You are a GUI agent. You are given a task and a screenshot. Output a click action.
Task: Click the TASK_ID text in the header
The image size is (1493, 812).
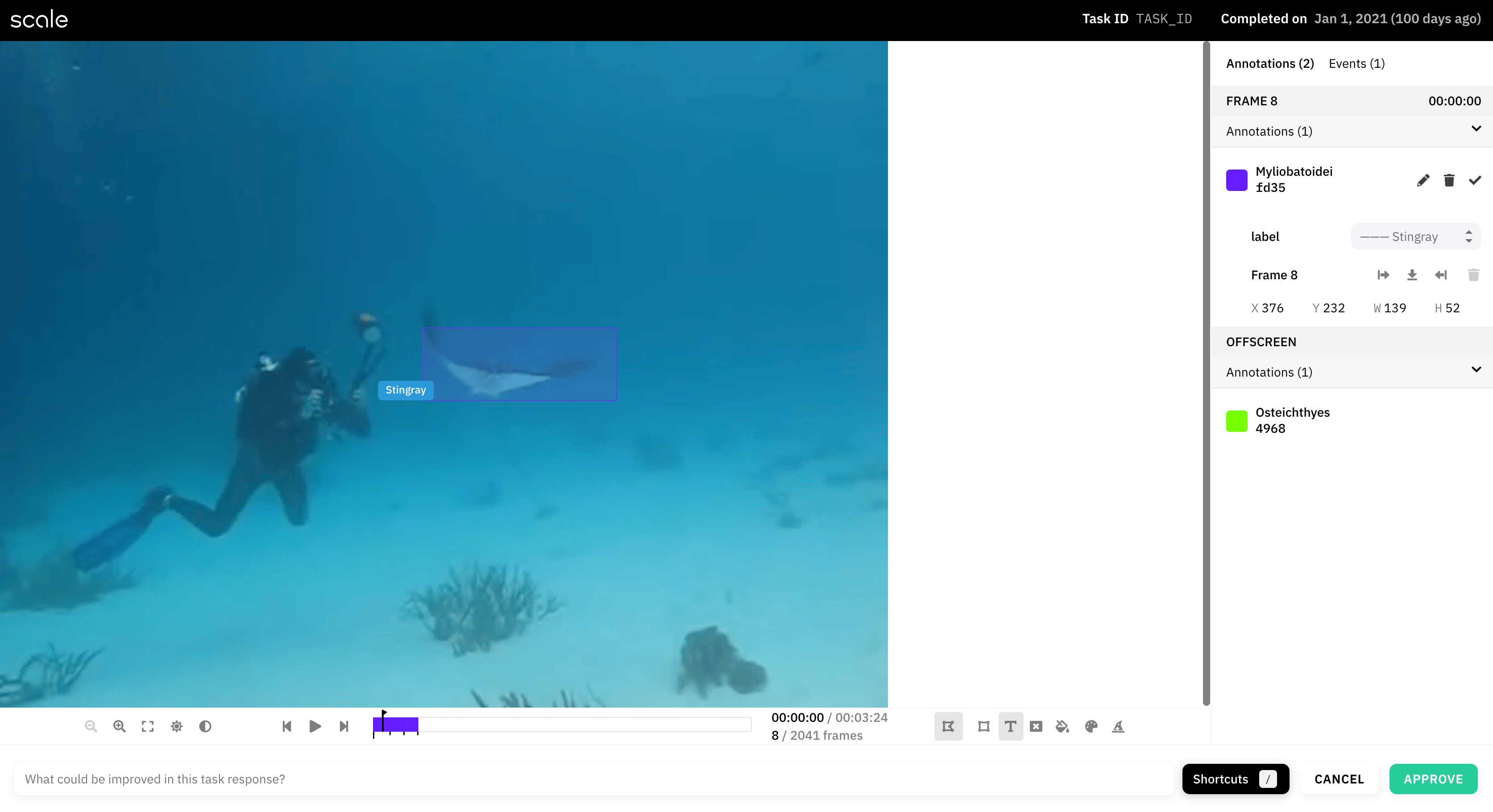click(x=1164, y=19)
